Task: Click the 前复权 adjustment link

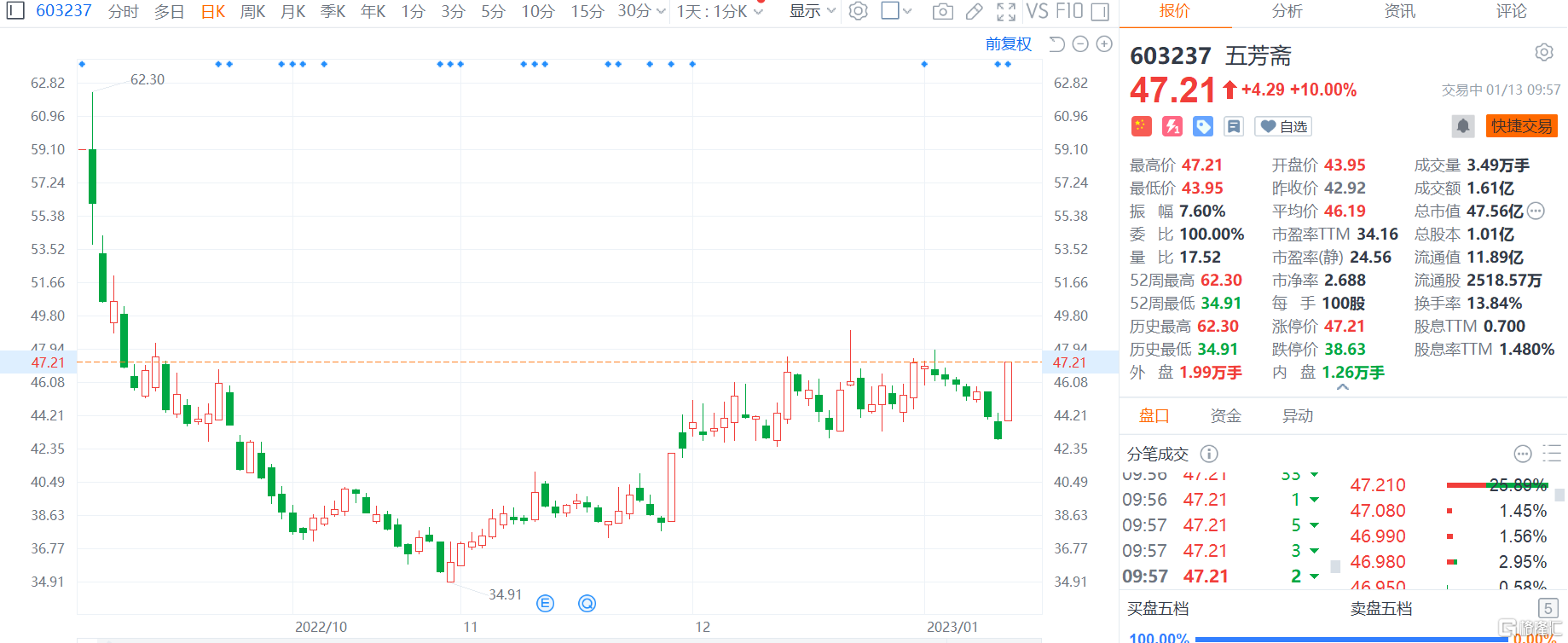Action: click(x=1008, y=44)
